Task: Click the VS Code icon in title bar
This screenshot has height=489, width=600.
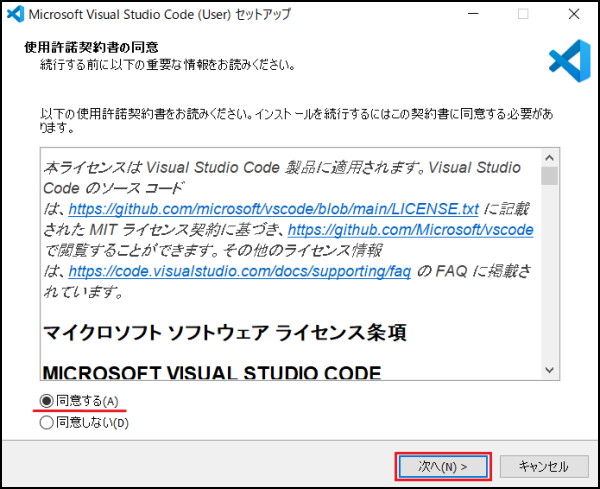Action: coord(15,15)
